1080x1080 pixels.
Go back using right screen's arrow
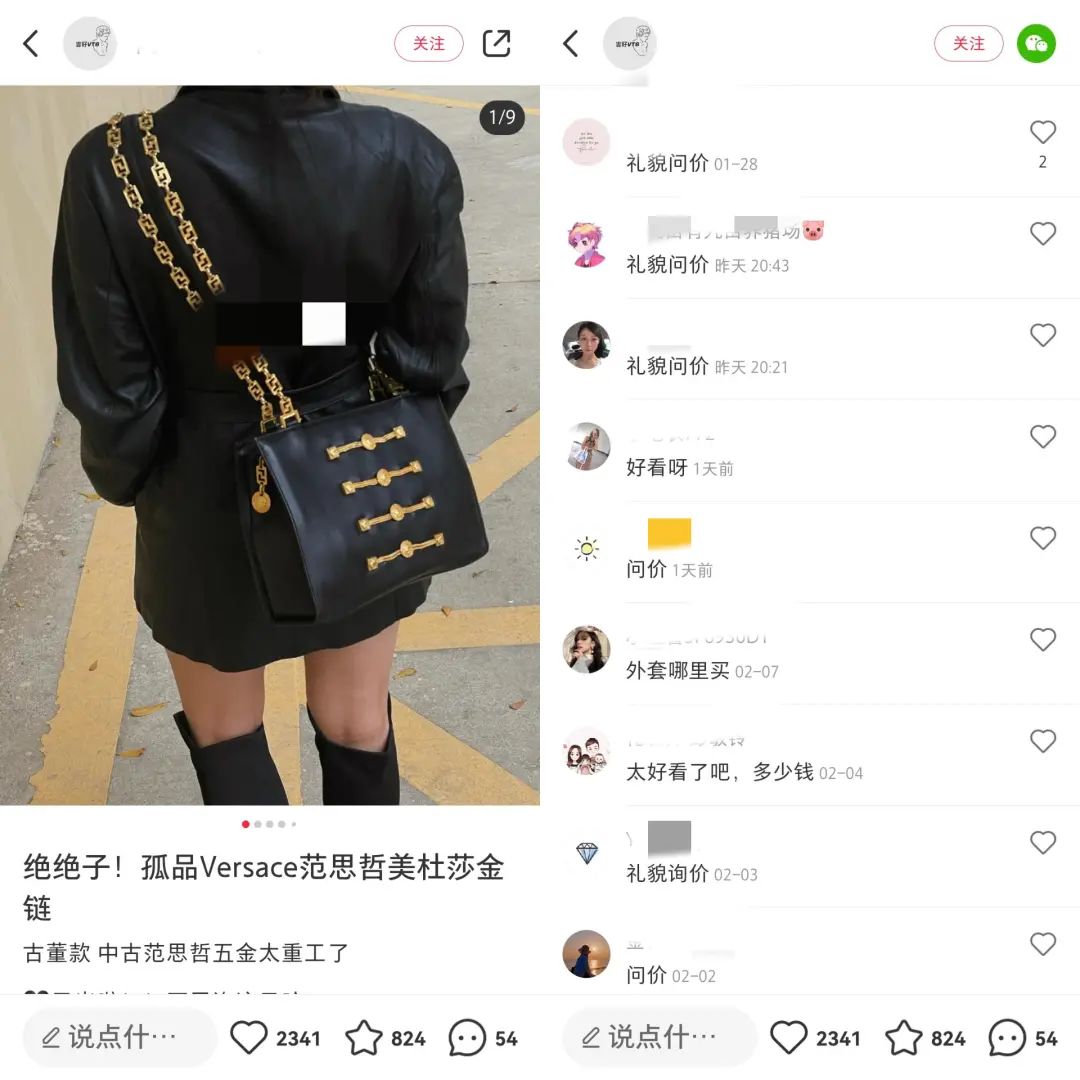coord(570,43)
